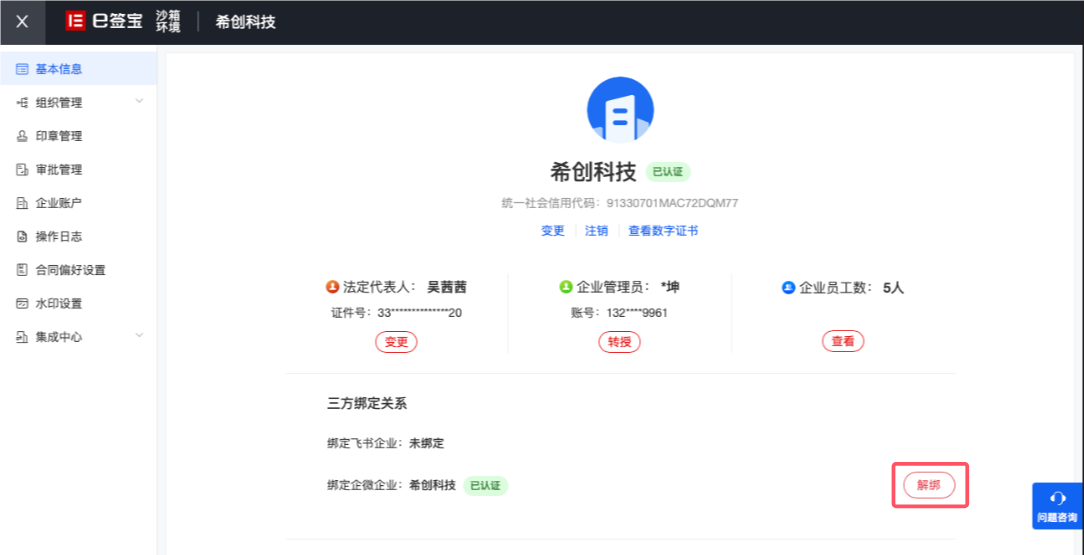Viewport: 1084px width, 555px height.
Task: Open the 基本信息 menu item
Action: tap(78, 69)
